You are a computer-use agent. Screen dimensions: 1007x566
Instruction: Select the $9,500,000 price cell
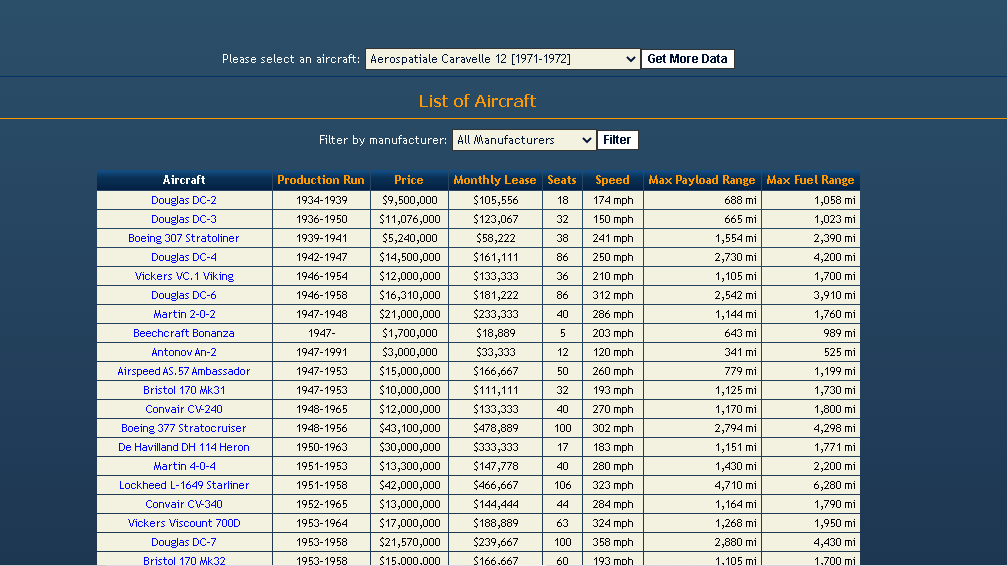(x=409, y=200)
